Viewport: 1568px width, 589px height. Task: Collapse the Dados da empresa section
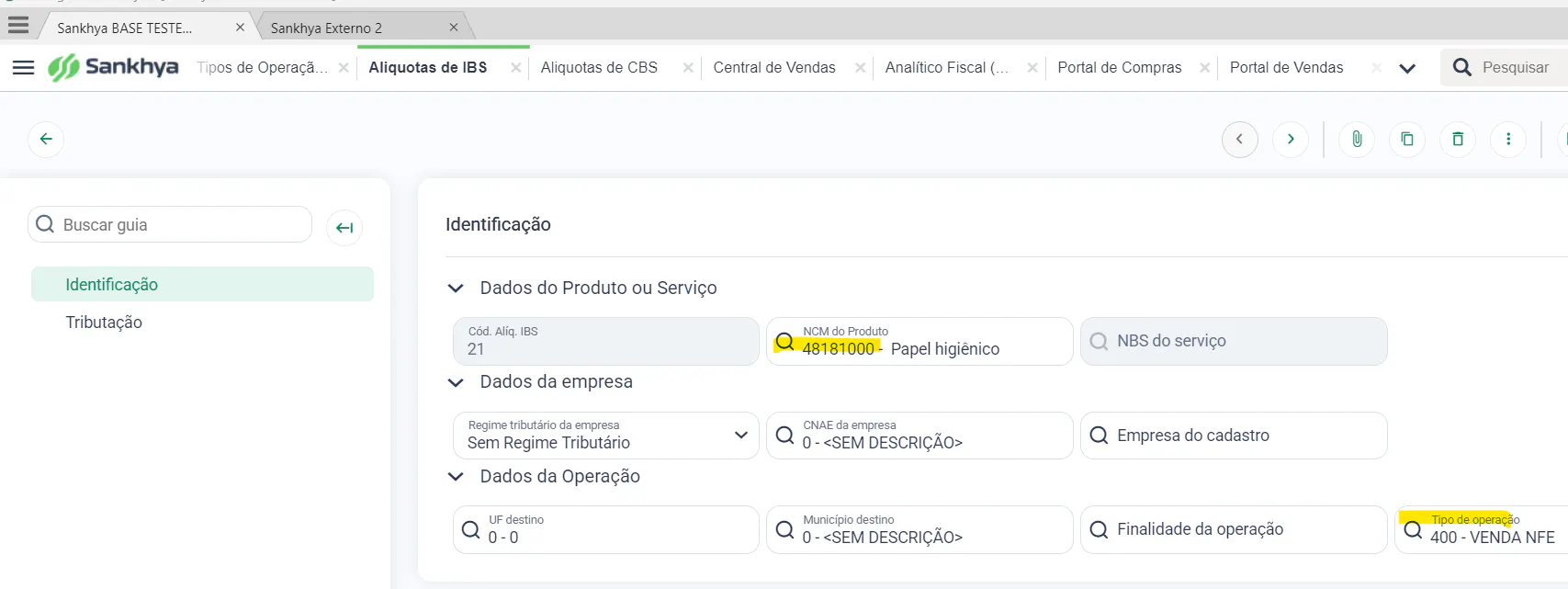(x=456, y=382)
